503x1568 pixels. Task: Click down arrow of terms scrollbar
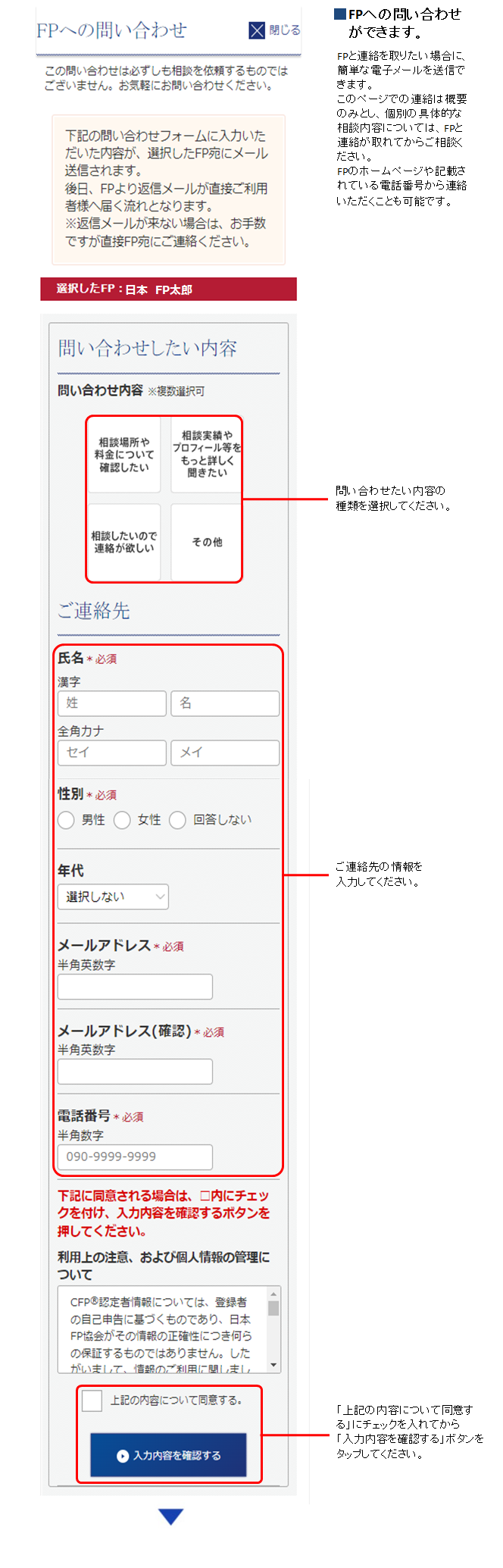(274, 1366)
